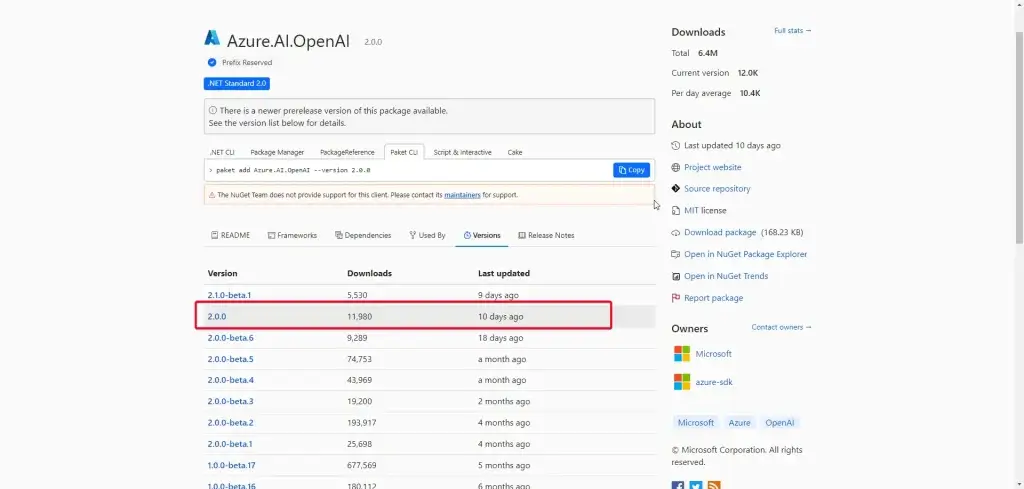Click the azure-sdk owner logo
The width and height of the screenshot is (1024, 489).
click(682, 382)
